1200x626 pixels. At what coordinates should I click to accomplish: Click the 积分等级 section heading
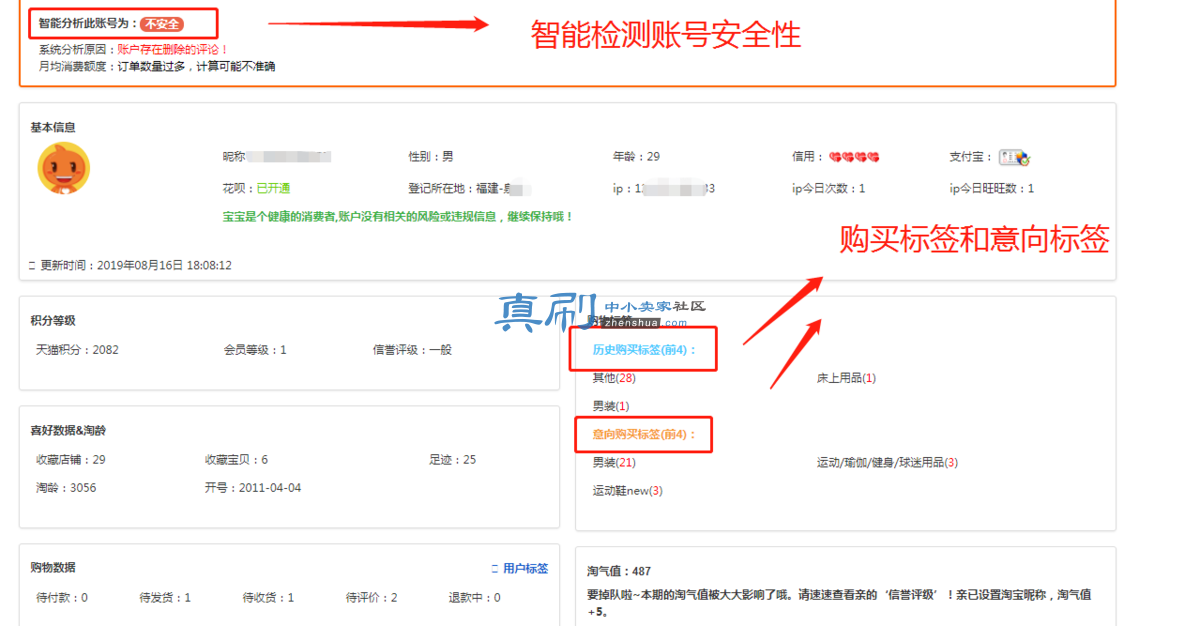tap(53, 321)
